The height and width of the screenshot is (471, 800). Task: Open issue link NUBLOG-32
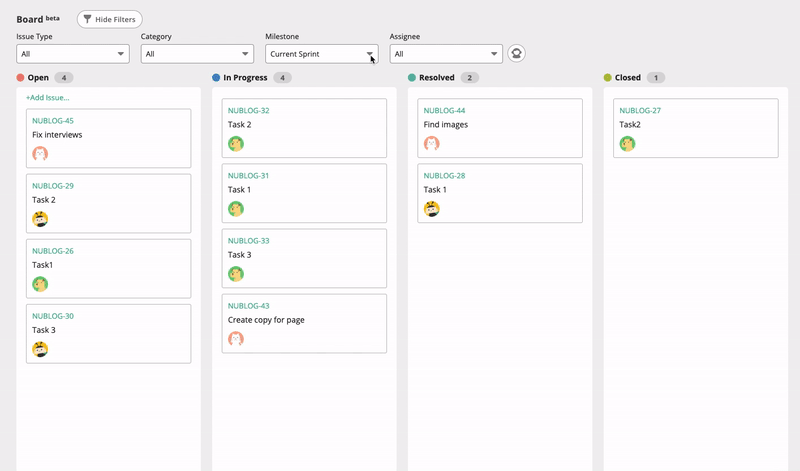pyautogui.click(x=248, y=110)
